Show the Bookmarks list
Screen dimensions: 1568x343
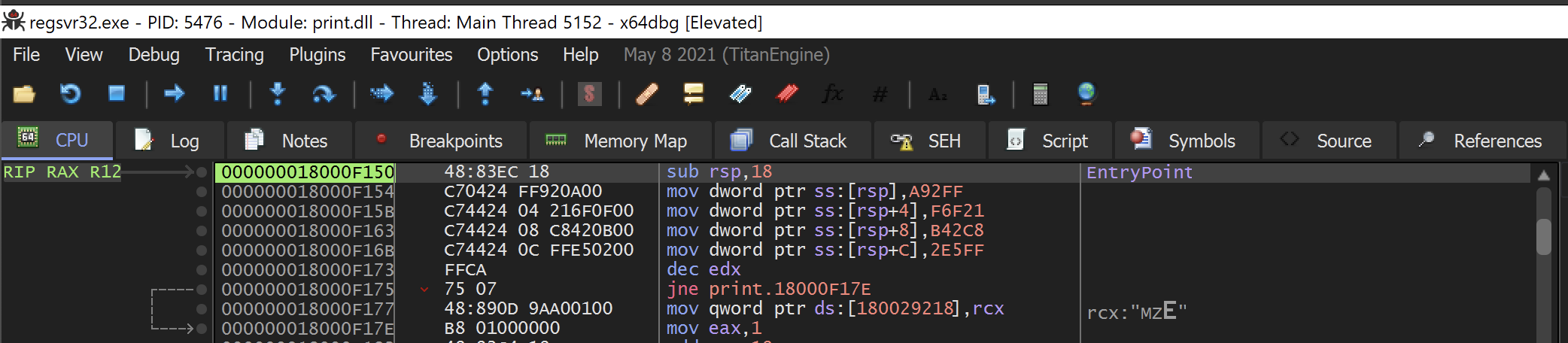pos(787,94)
